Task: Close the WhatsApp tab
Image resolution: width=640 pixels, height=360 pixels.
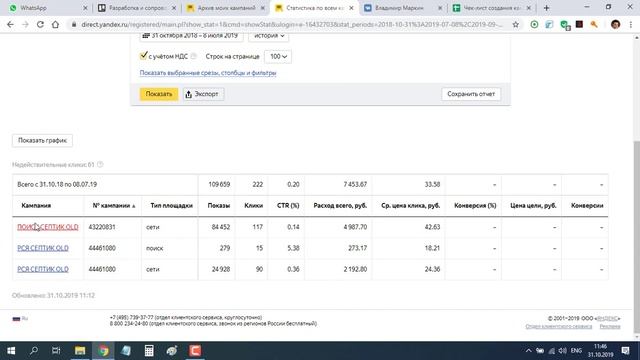Action: pos(85,8)
